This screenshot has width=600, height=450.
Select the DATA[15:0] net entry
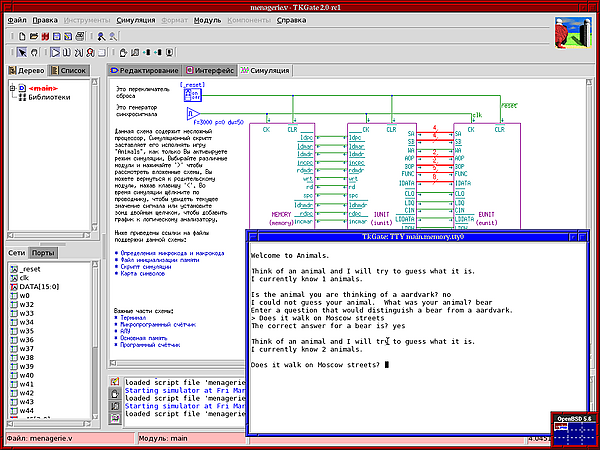pos(39,287)
